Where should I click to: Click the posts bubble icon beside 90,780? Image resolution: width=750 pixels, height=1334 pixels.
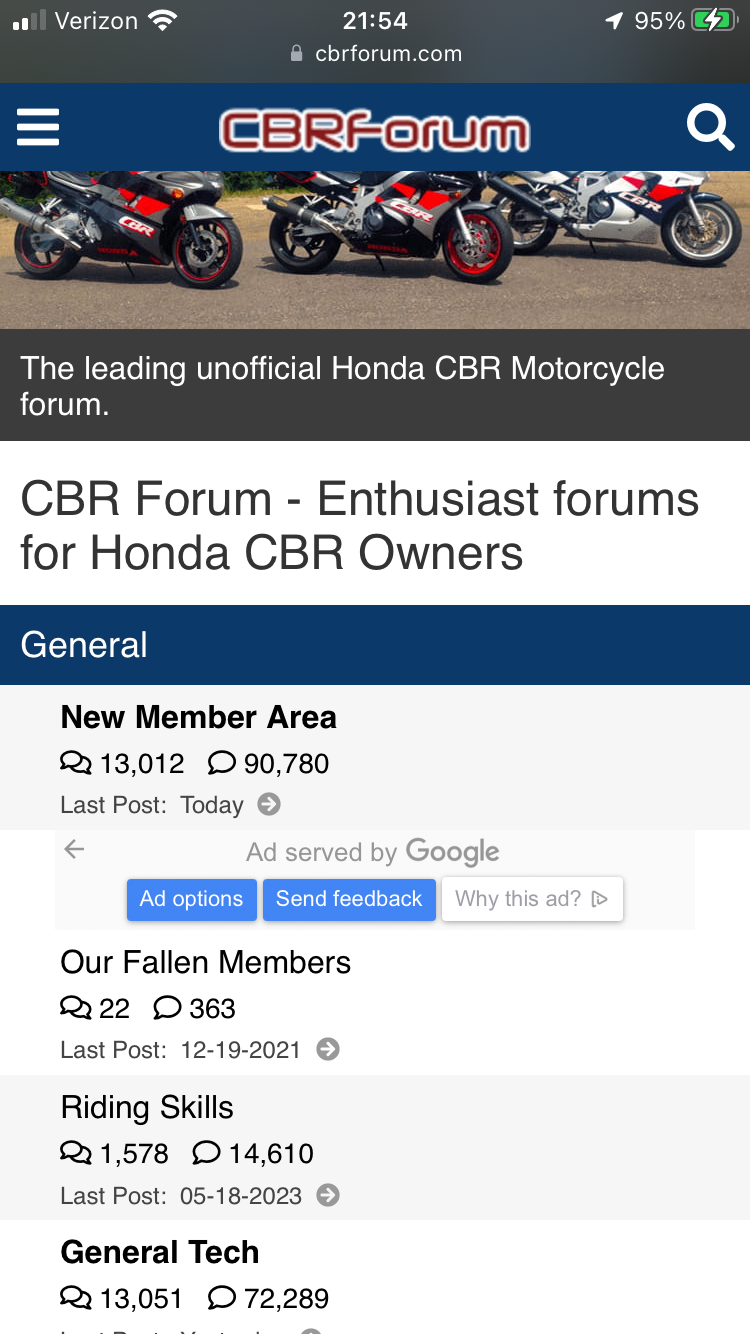coord(222,764)
